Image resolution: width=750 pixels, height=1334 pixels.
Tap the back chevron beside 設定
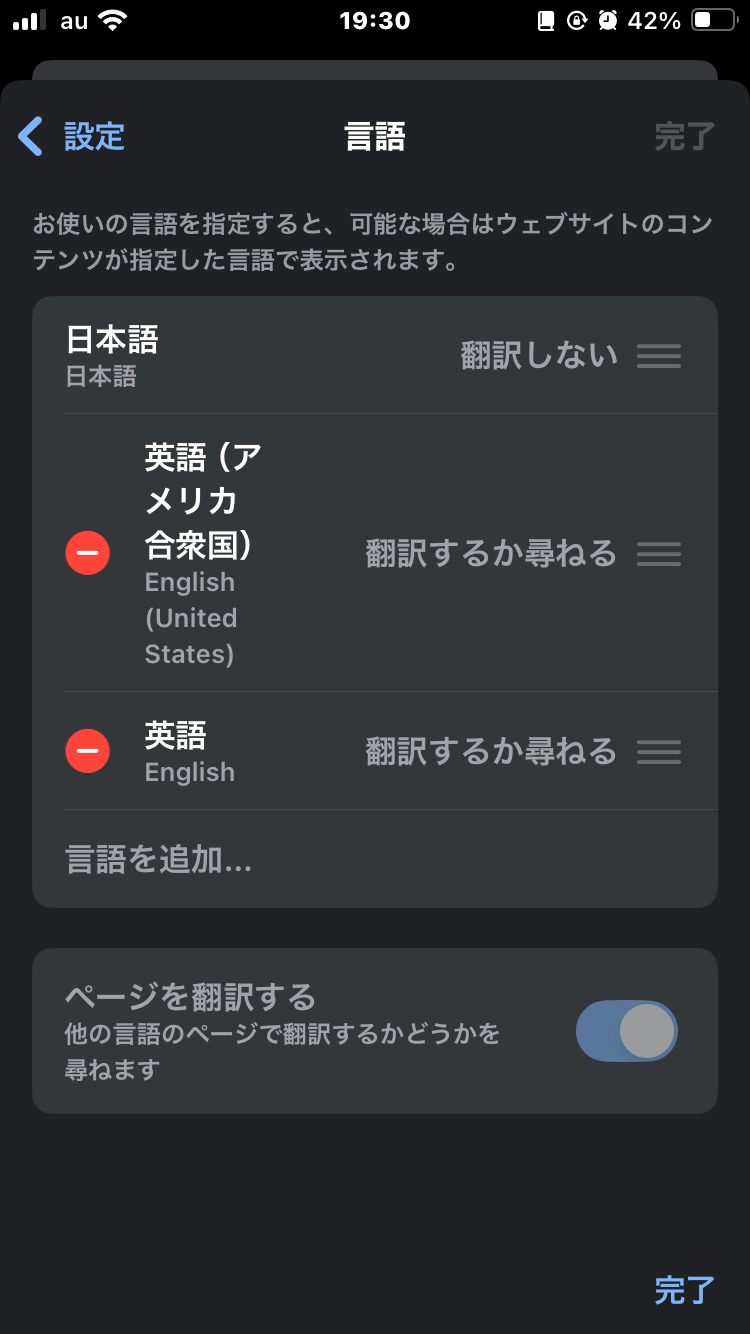coord(31,136)
